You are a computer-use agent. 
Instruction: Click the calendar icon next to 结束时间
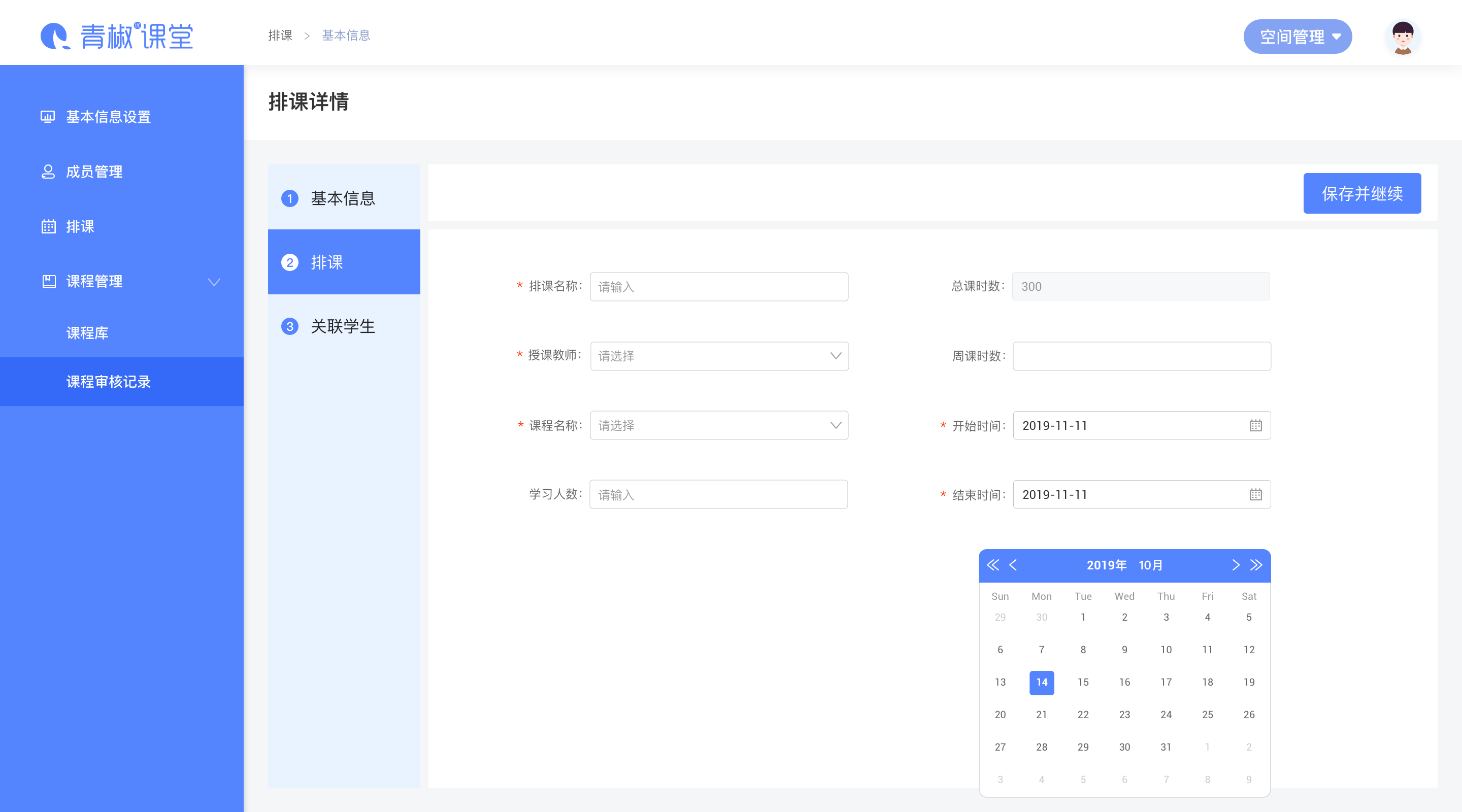pos(1255,494)
